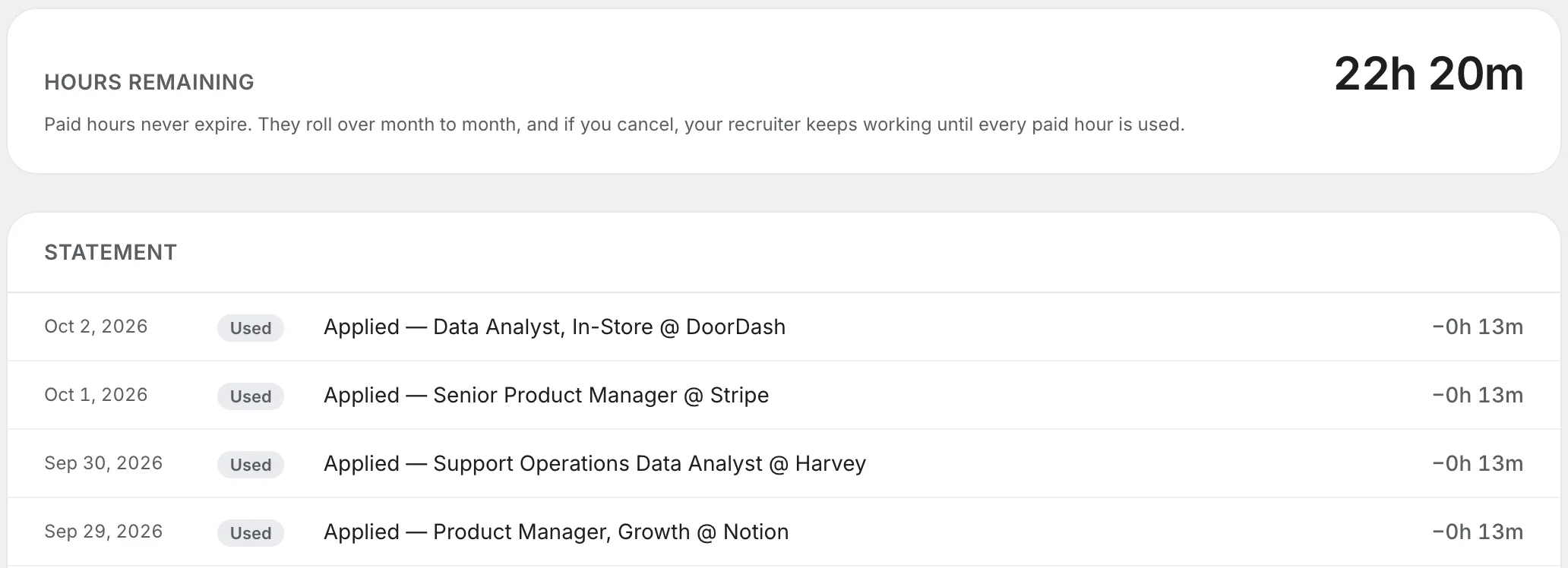Click the −0h 13m value in Stripe row
This screenshot has width=1568, height=568.
[x=1478, y=395]
